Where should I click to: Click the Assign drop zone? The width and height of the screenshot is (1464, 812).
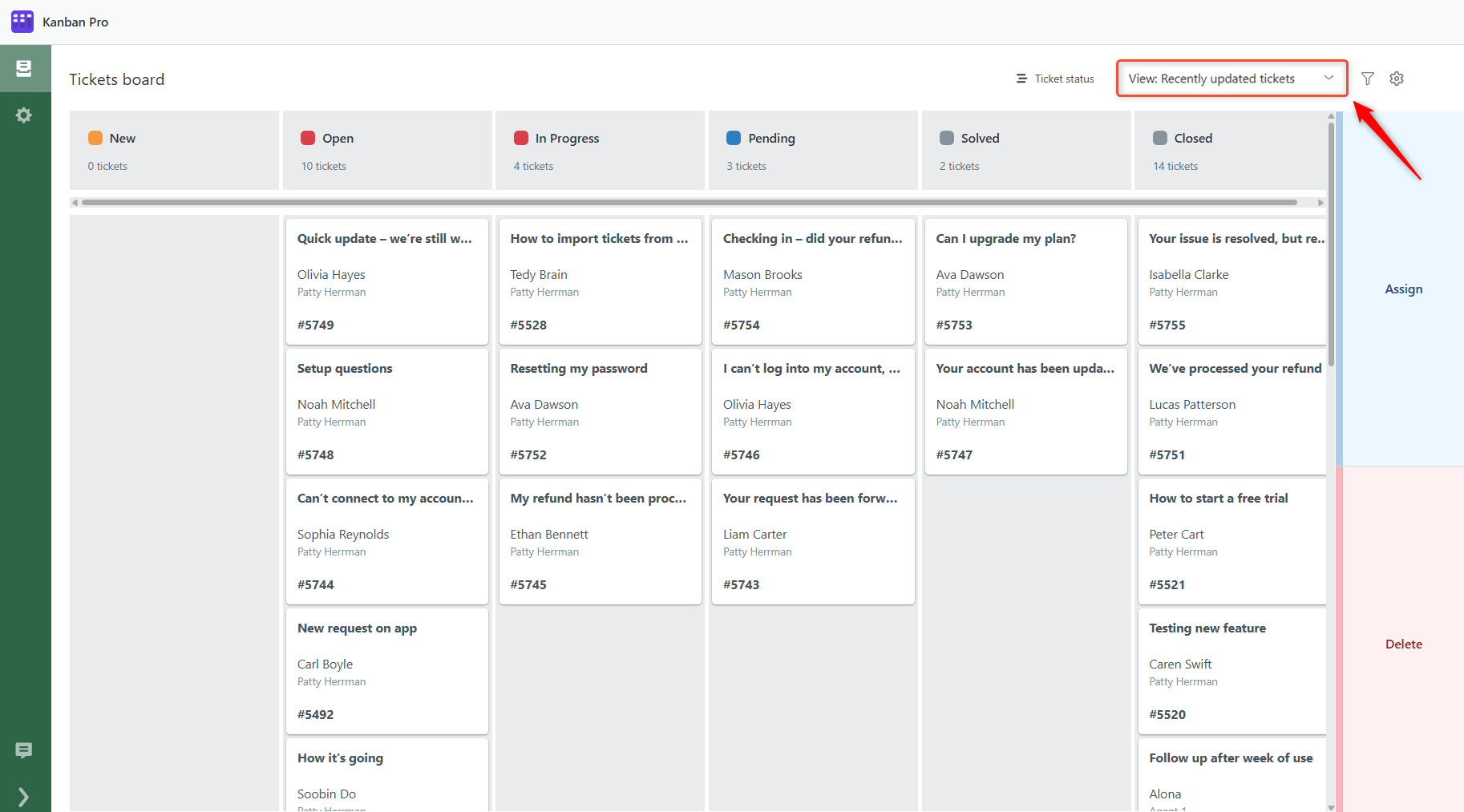(x=1403, y=289)
